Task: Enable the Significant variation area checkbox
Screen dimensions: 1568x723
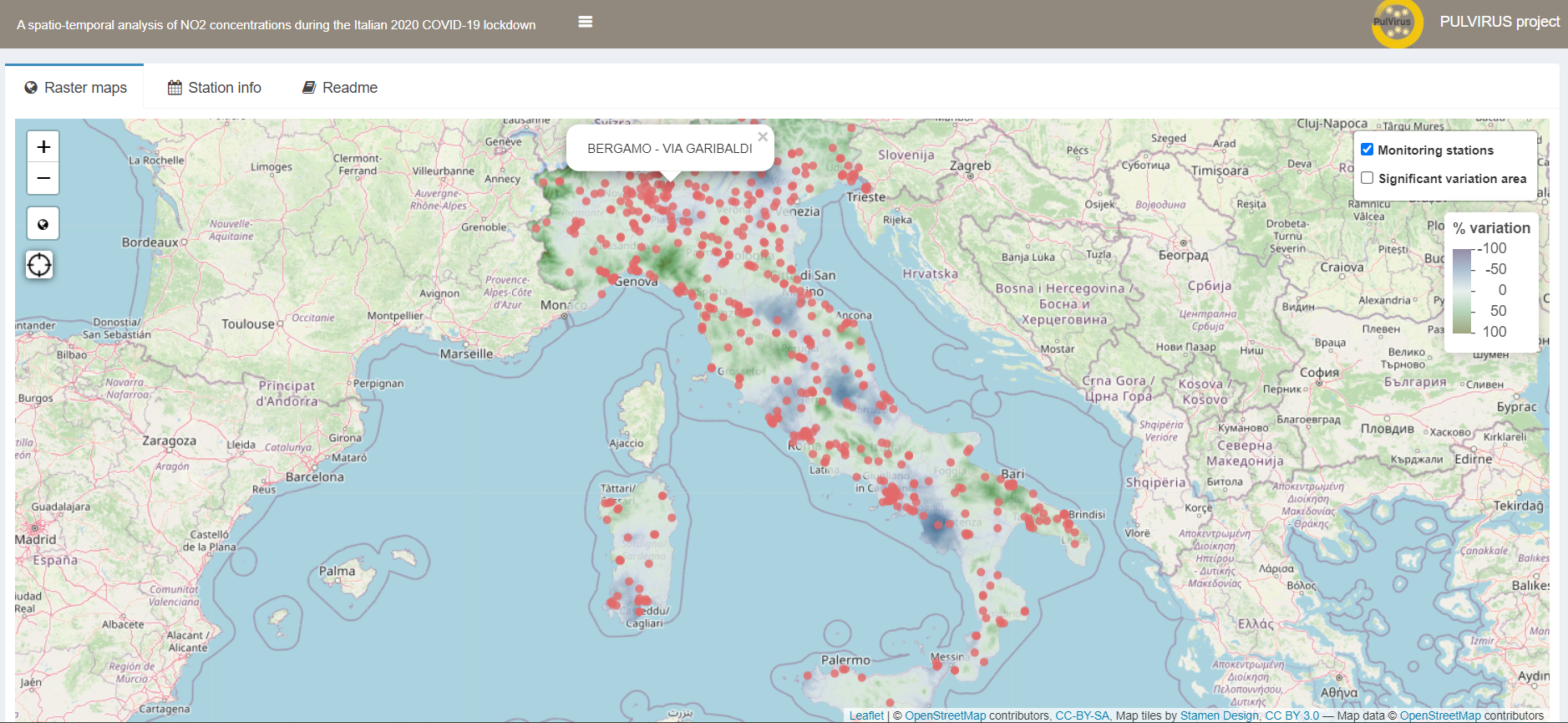Action: (x=1368, y=178)
